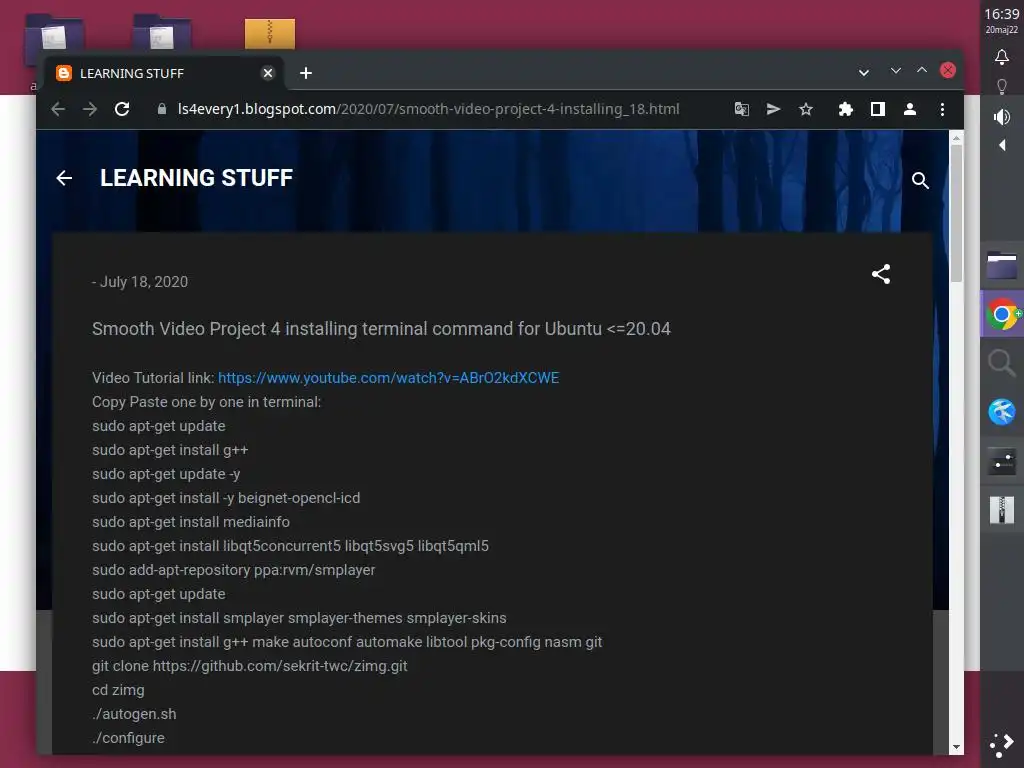Open the zip archive on the desktop

[x=270, y=33]
